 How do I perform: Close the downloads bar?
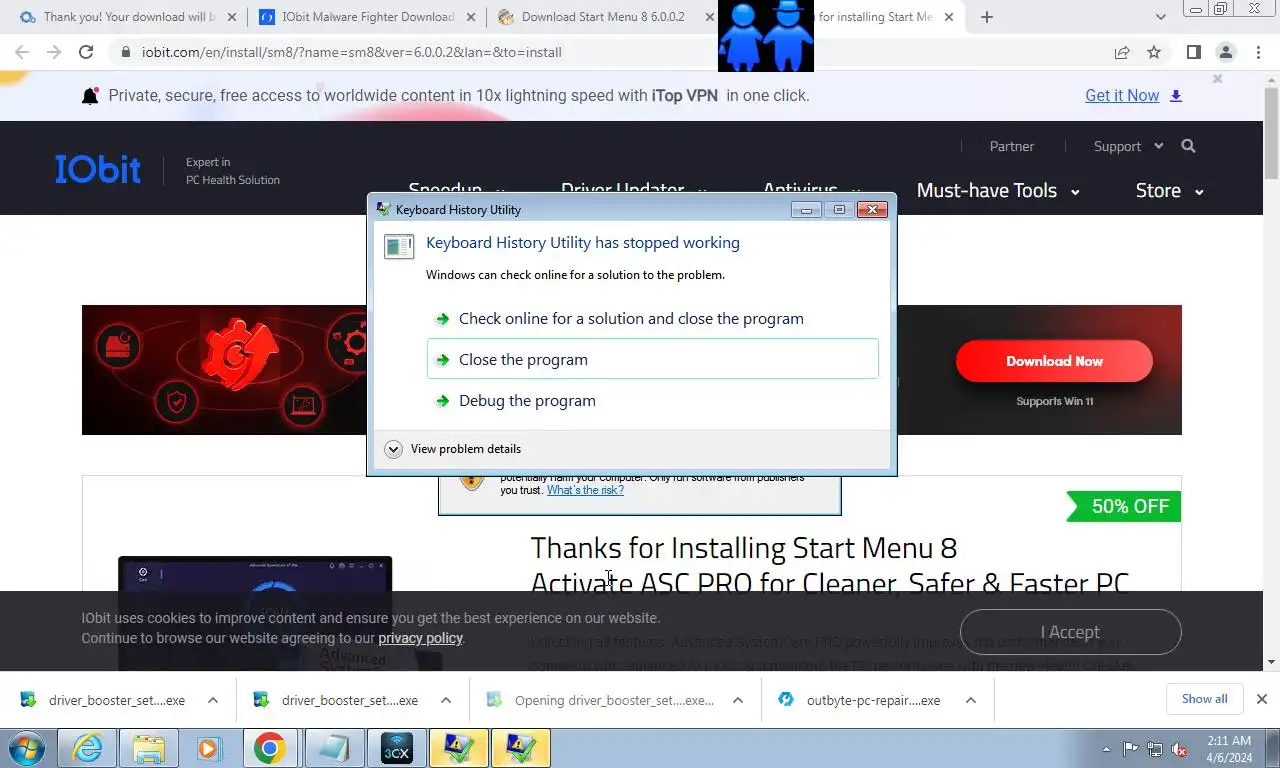pyautogui.click(x=1262, y=699)
